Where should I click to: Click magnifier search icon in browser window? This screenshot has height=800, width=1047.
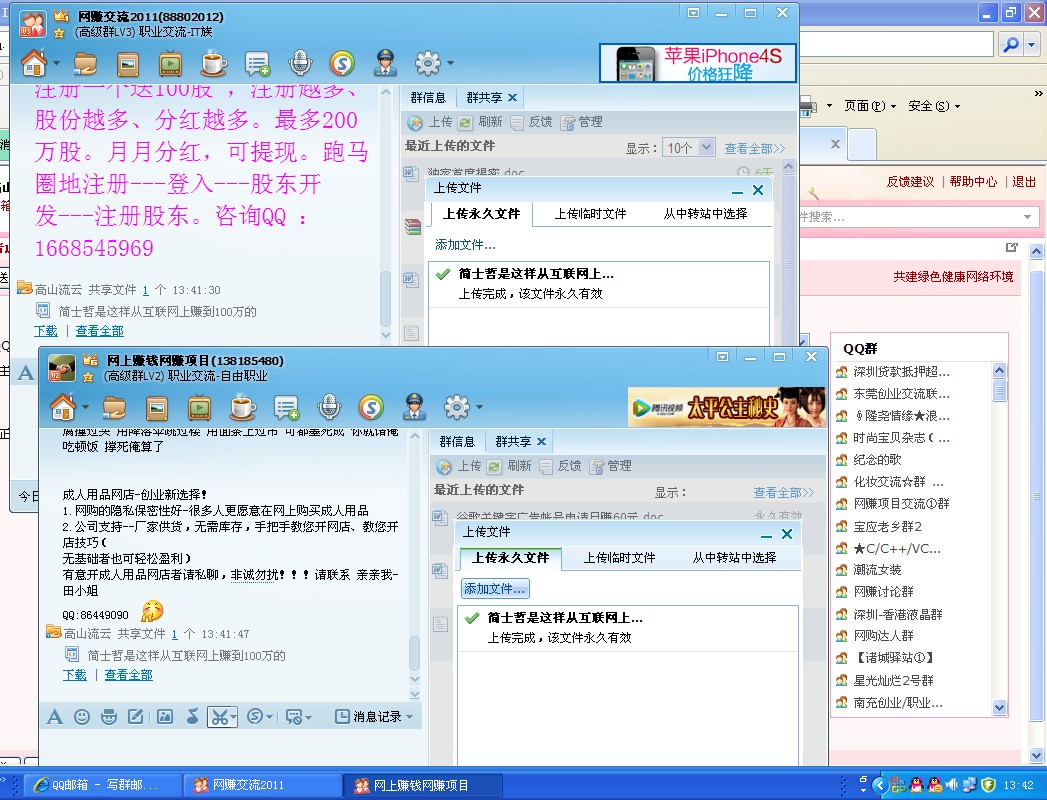click(x=1011, y=45)
